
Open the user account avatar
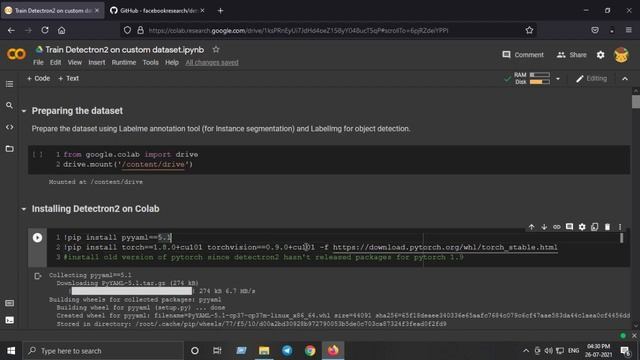621,55
